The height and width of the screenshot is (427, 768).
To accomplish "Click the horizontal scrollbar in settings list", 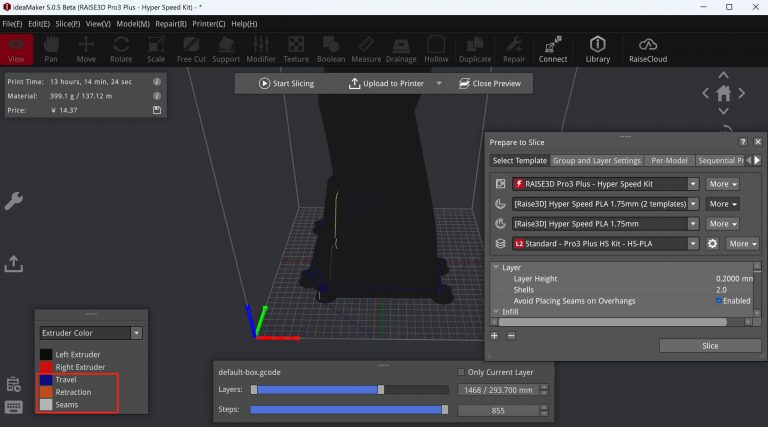I will pos(612,322).
